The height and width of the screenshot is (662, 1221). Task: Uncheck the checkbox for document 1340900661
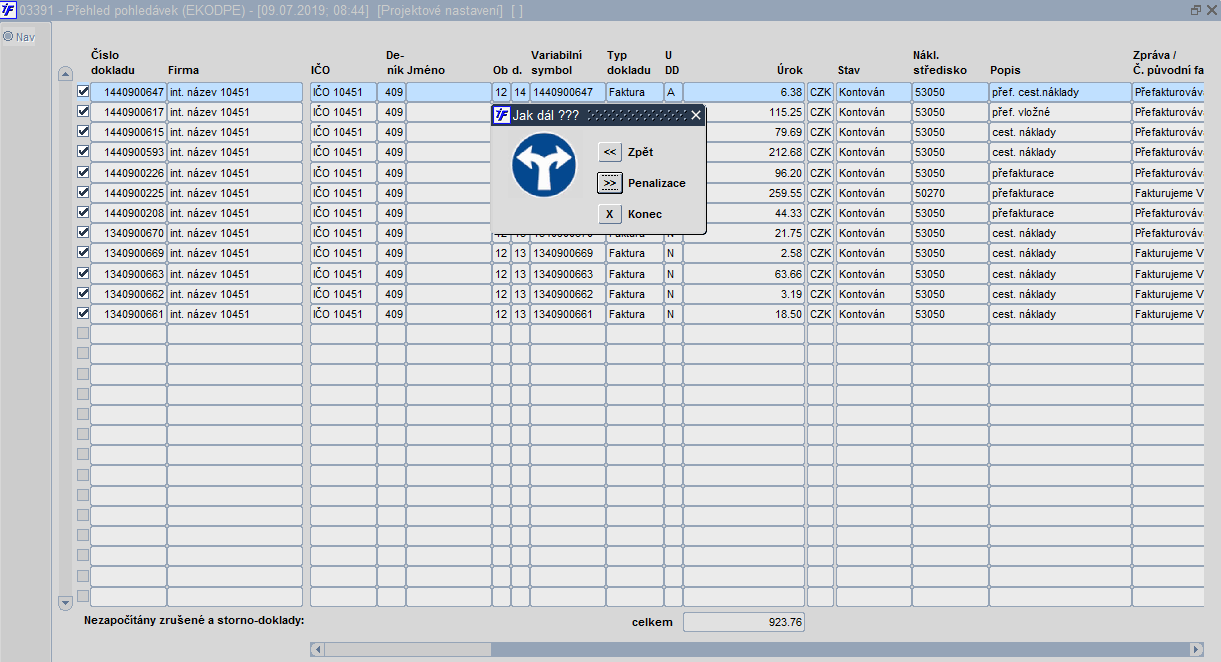coord(83,313)
